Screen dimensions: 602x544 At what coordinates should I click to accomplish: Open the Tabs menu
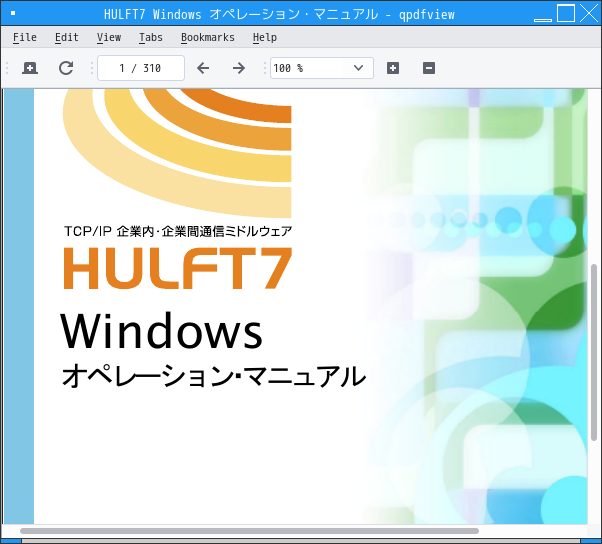coord(150,37)
